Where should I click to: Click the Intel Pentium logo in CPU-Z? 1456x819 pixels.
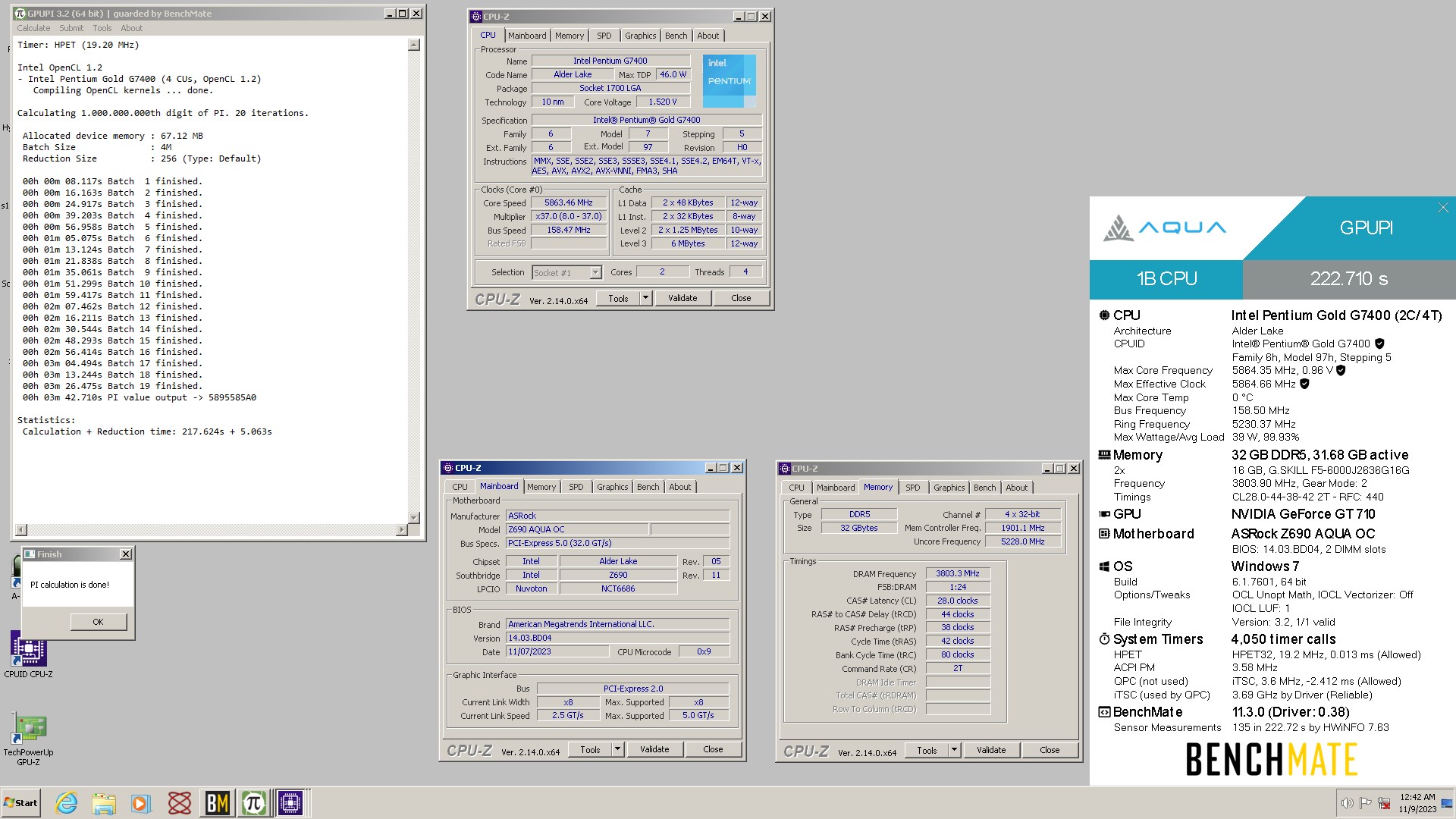pos(729,80)
